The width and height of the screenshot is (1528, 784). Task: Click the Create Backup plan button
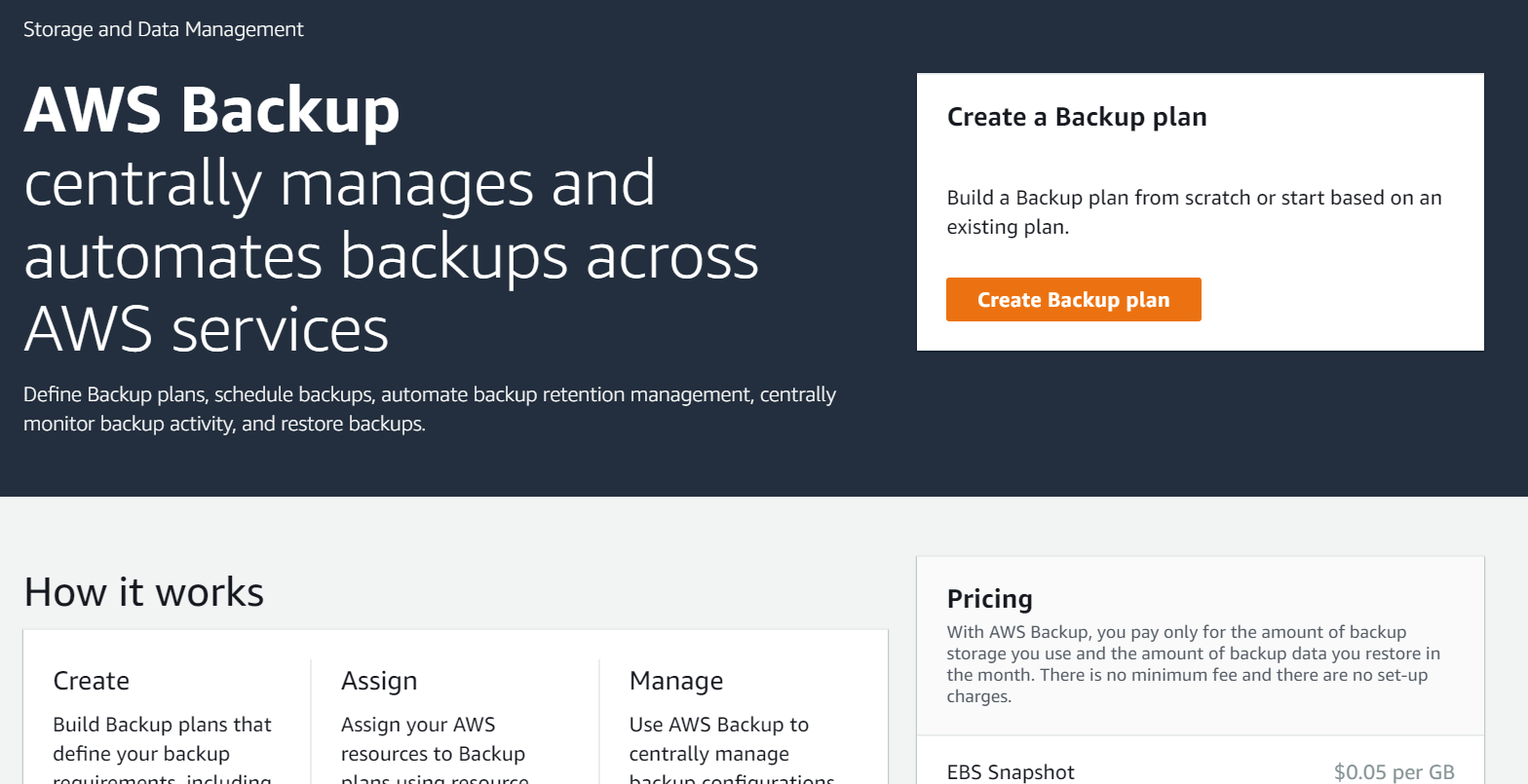click(x=1073, y=299)
